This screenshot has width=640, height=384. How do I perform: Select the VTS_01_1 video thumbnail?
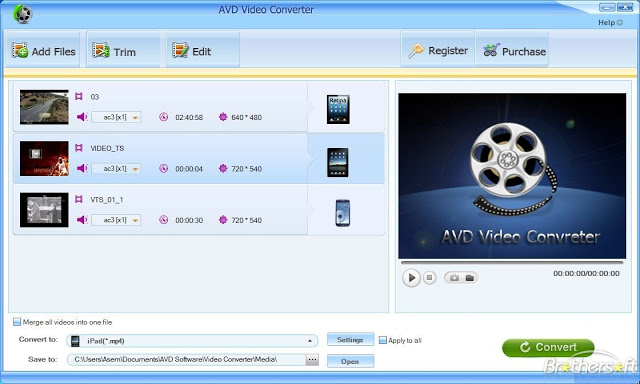(x=44, y=210)
